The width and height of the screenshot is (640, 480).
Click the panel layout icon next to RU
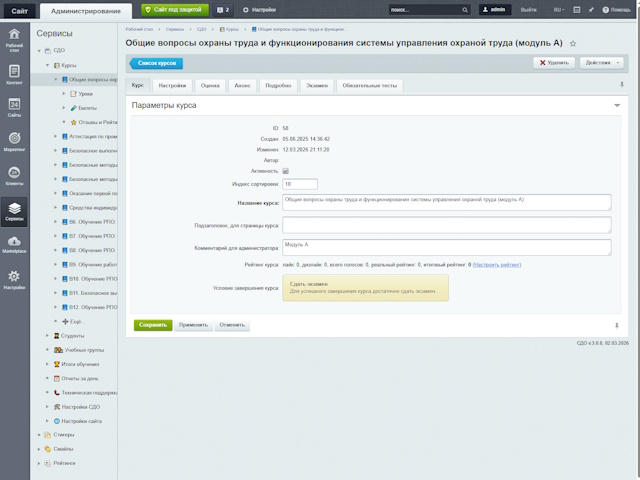click(576, 10)
